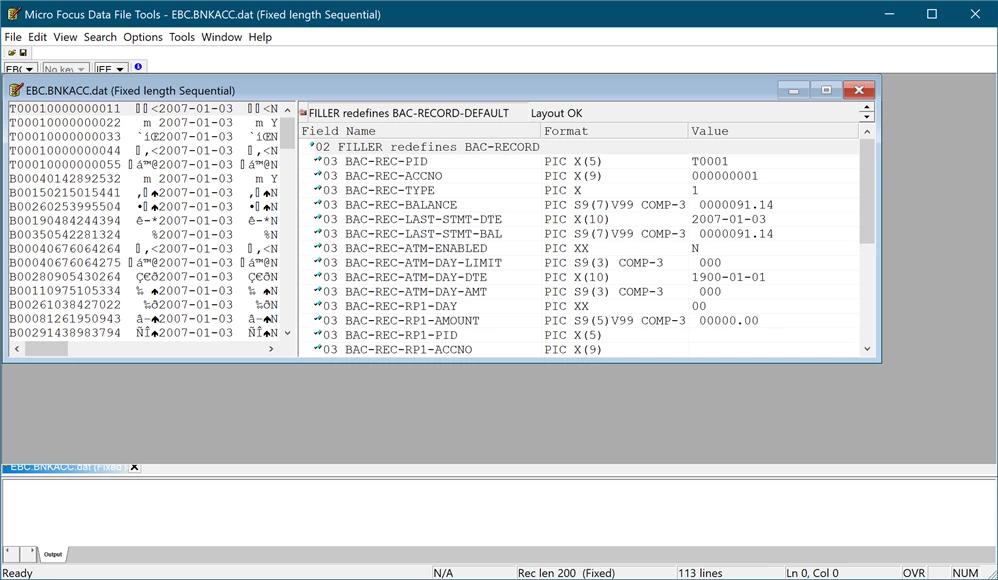
Task: Click the icon beside 02 FILLER redefines BAC-RECORD
Action: 312,146
